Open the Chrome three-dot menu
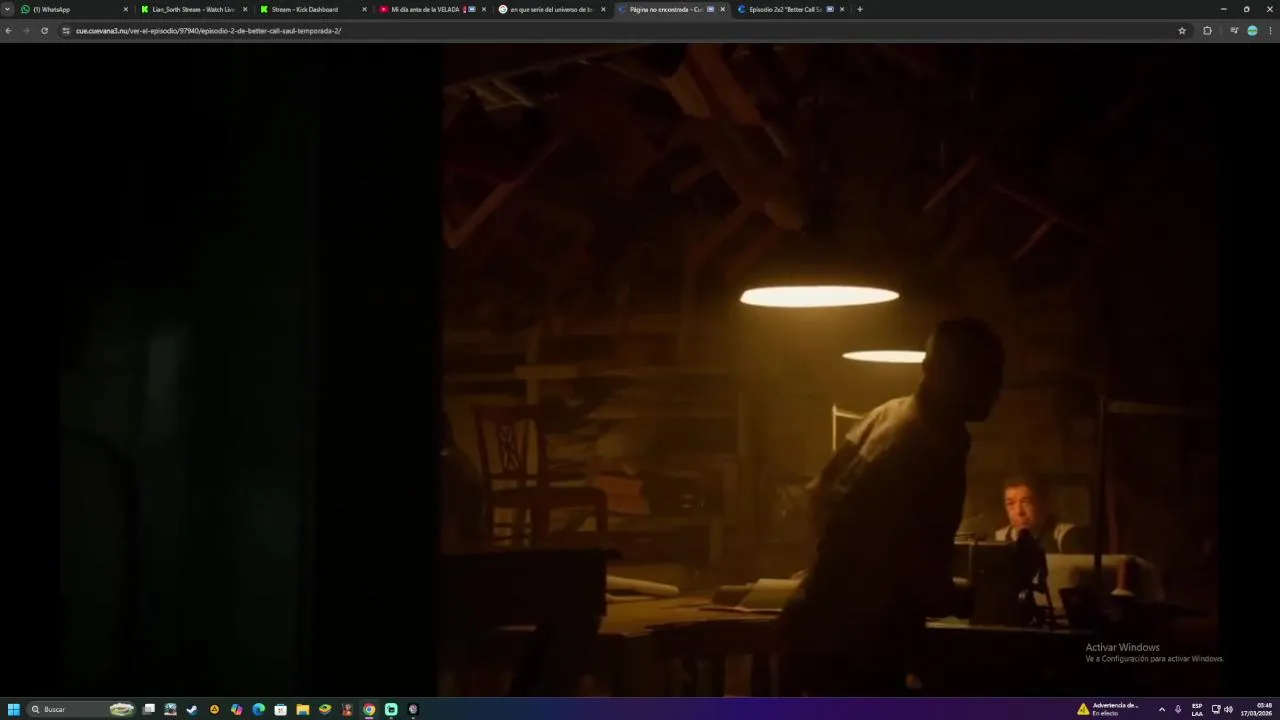The height and width of the screenshot is (720, 1280). (1270, 31)
